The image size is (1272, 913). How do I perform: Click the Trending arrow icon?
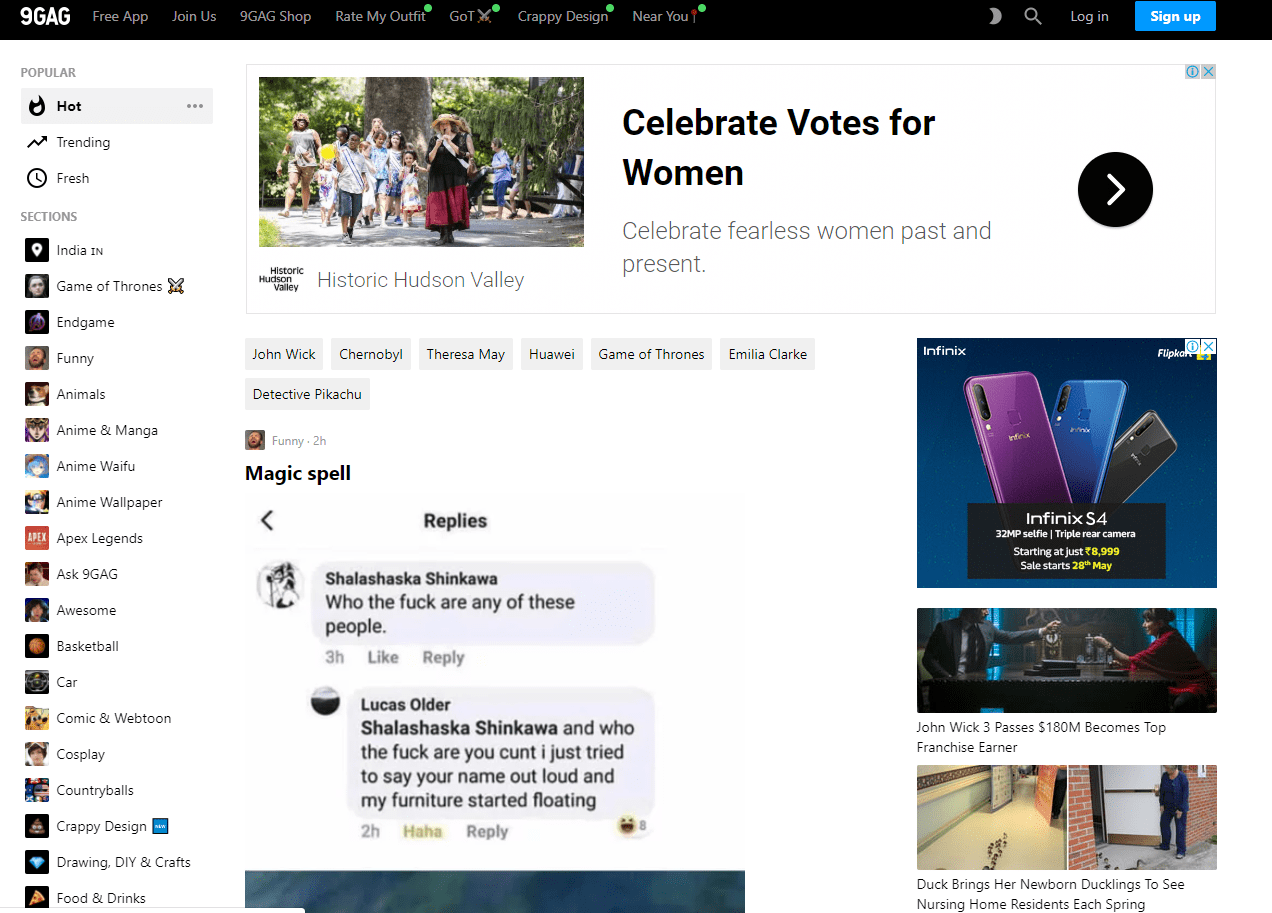[37, 142]
